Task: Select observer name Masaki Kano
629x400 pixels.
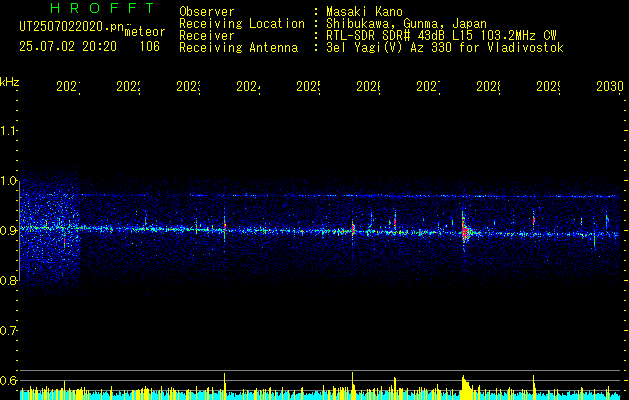Action: 364,11
